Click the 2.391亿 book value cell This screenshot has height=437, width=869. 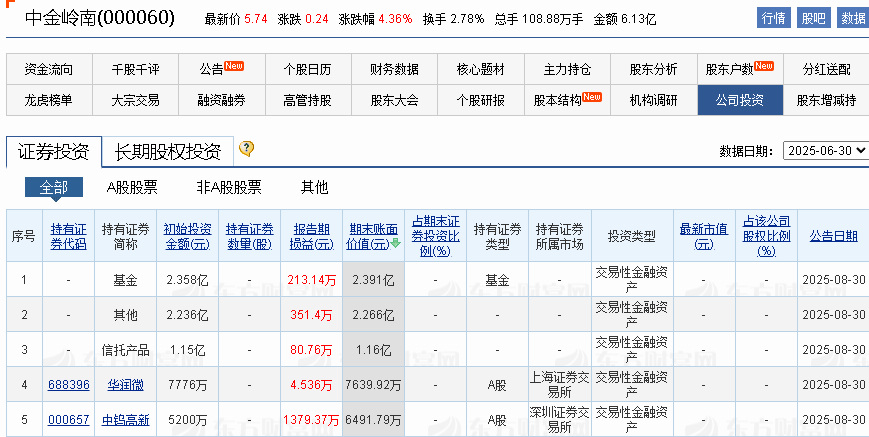tap(374, 280)
